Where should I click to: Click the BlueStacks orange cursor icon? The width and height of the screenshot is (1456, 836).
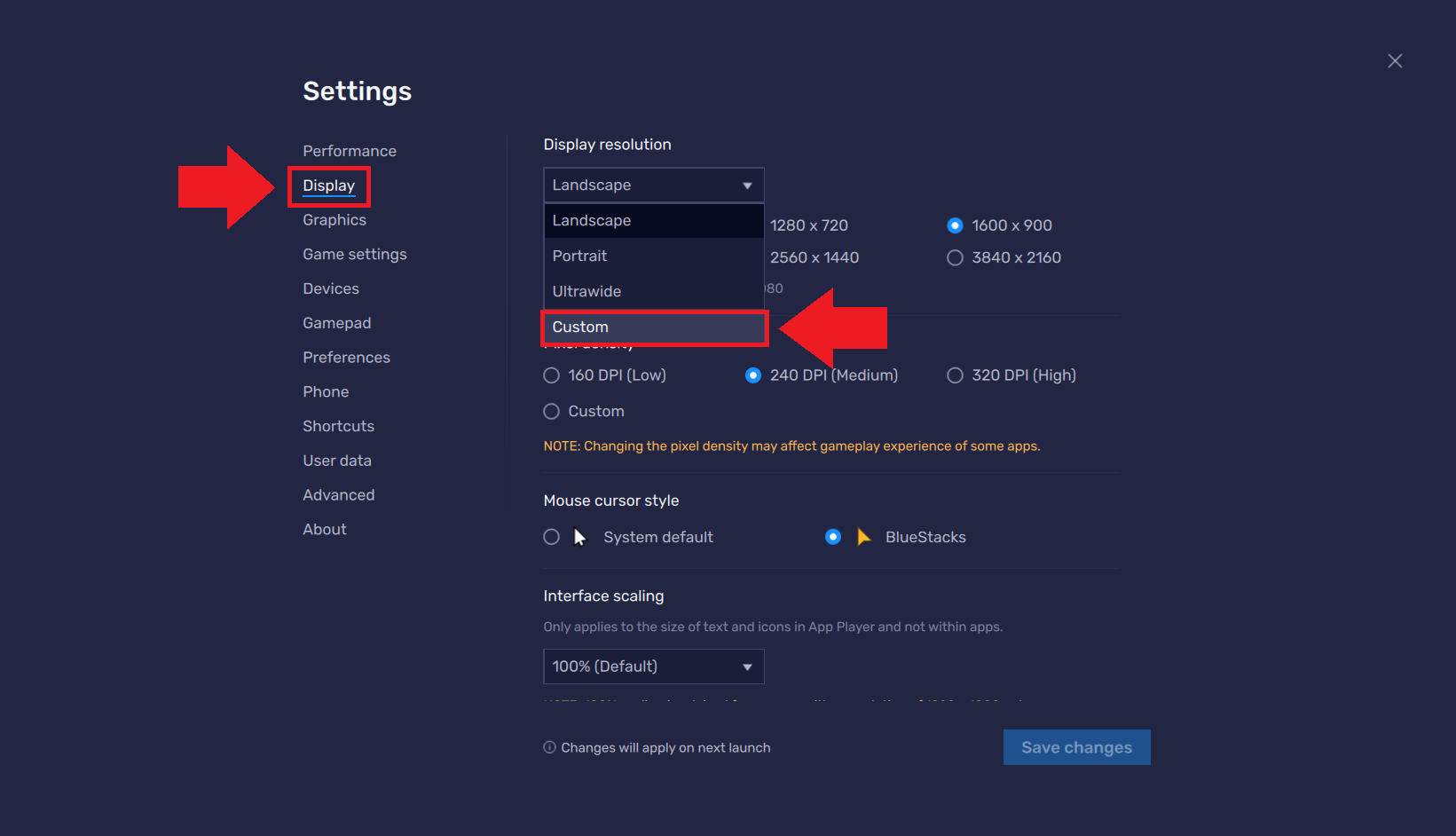tap(863, 537)
